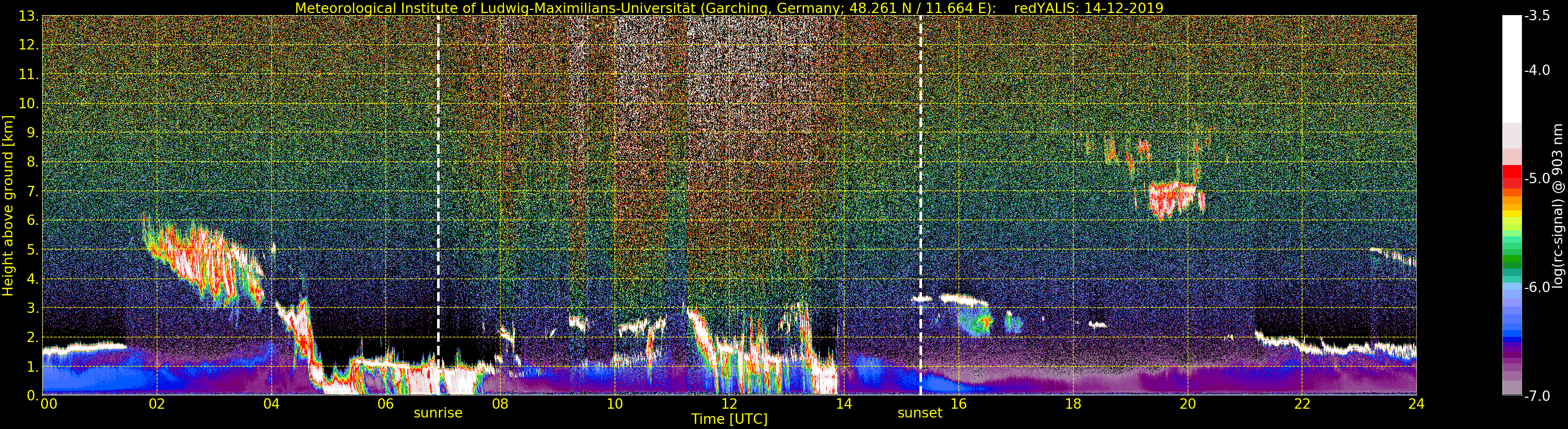Click the height axis tick '10.'
The width and height of the screenshot is (1568, 429).
pyautogui.click(x=29, y=104)
